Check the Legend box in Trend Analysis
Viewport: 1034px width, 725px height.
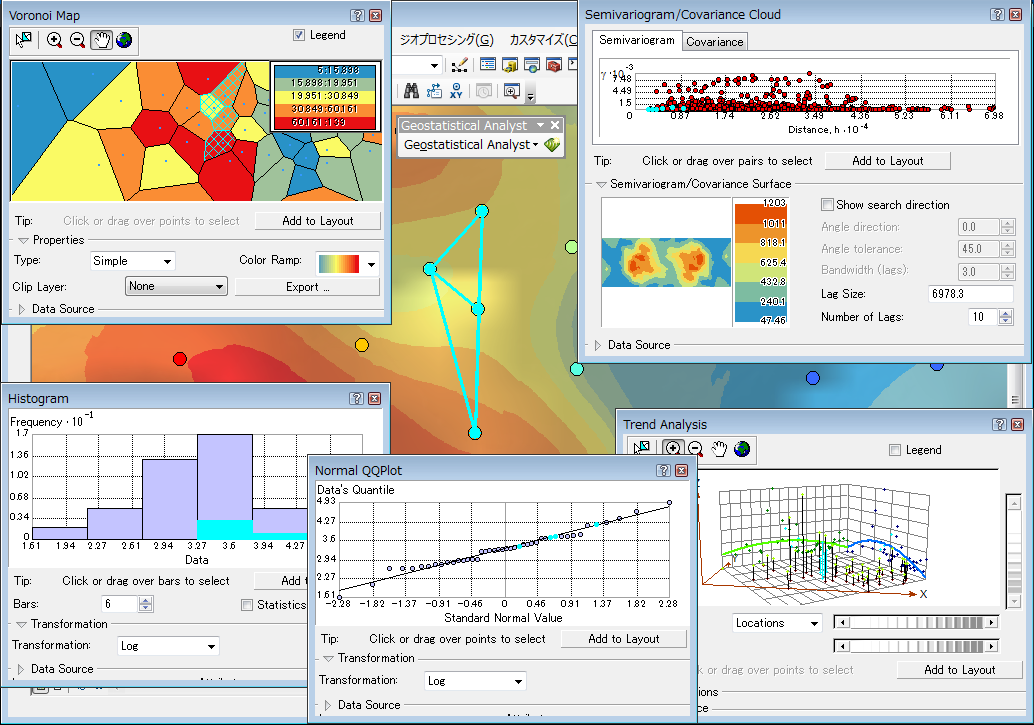897,449
